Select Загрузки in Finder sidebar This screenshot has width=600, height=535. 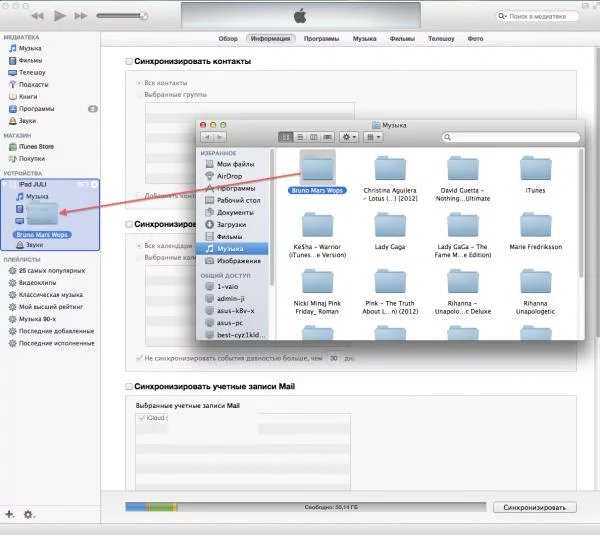[232, 225]
